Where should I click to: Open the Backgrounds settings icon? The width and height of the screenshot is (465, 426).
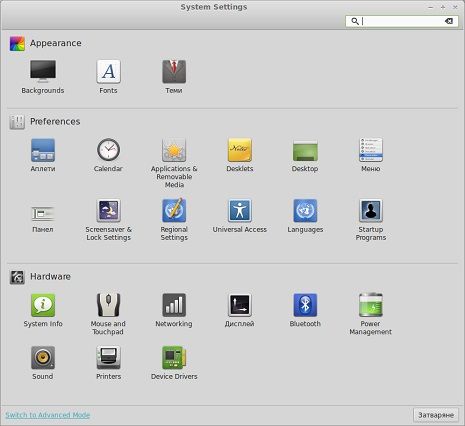coord(43,71)
